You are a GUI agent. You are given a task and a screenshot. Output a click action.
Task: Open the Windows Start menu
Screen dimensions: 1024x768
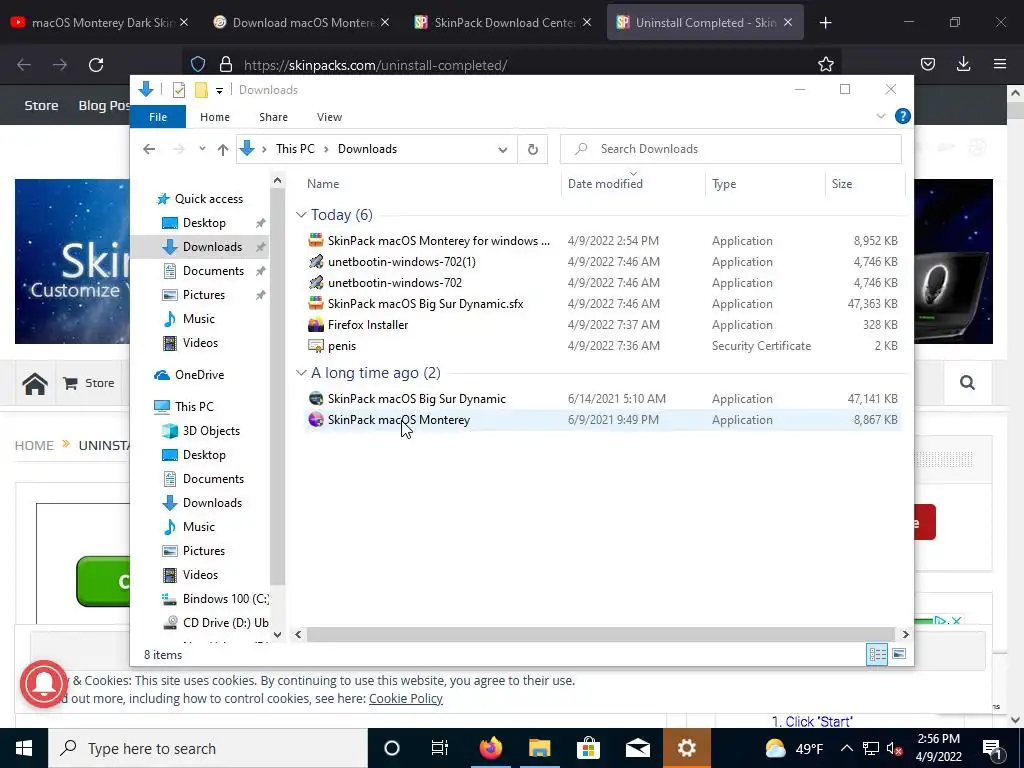click(x=24, y=748)
